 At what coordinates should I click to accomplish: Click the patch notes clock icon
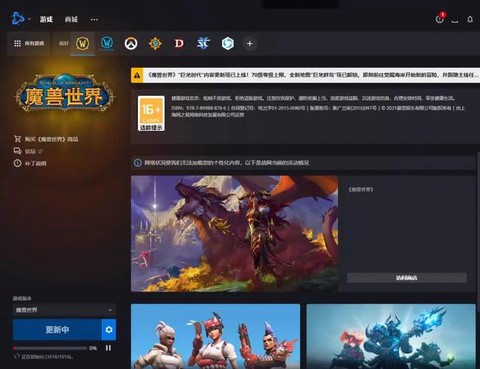pos(17,163)
